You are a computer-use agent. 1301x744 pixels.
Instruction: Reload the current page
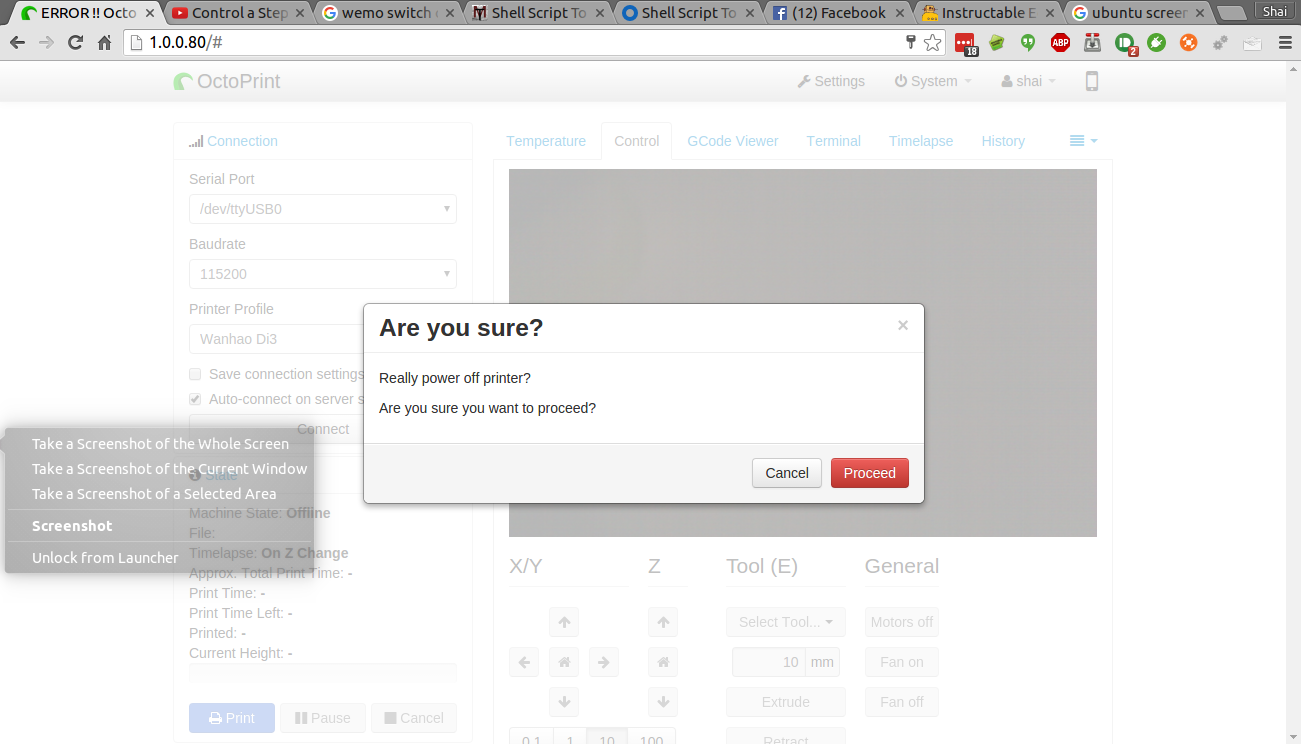75,42
